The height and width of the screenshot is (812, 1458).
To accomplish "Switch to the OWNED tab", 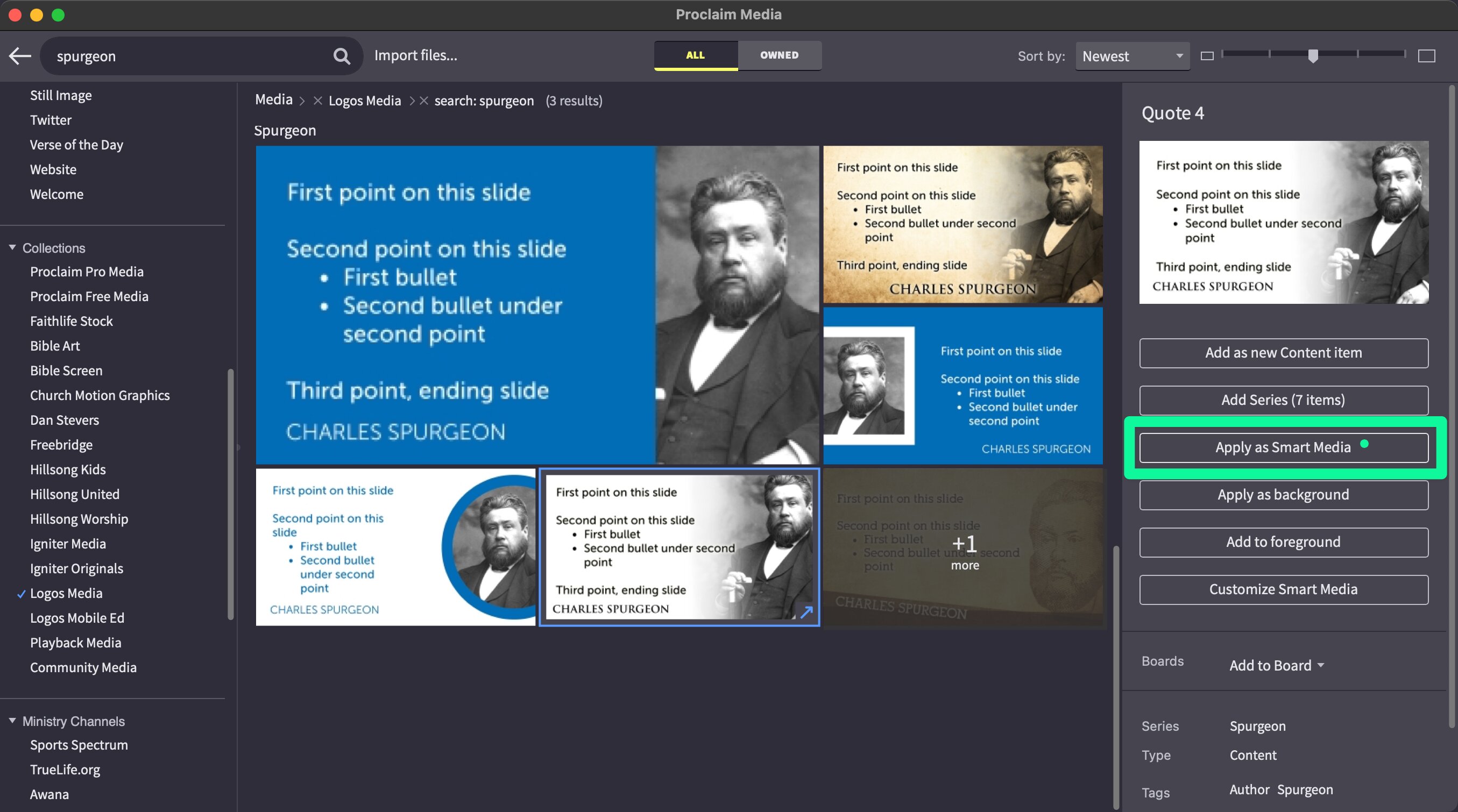I will pyautogui.click(x=780, y=55).
